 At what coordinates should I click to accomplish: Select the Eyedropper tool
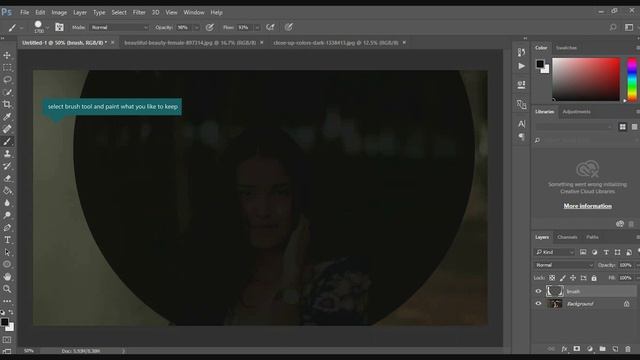click(7, 117)
